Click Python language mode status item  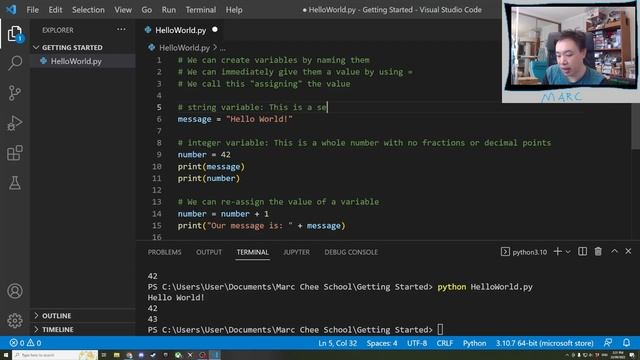point(474,343)
